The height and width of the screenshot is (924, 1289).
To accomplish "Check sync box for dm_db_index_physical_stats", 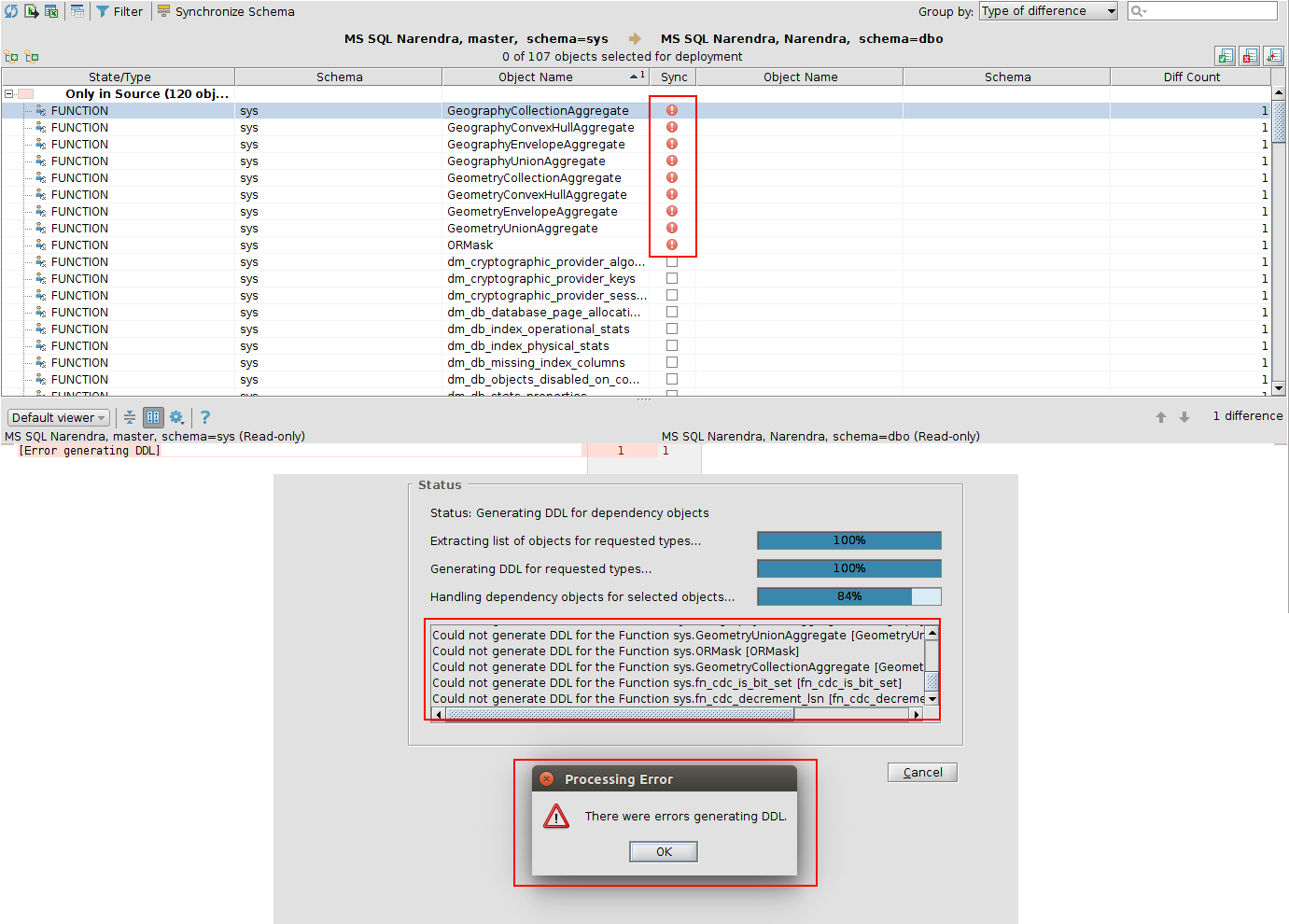I will pyautogui.click(x=672, y=345).
